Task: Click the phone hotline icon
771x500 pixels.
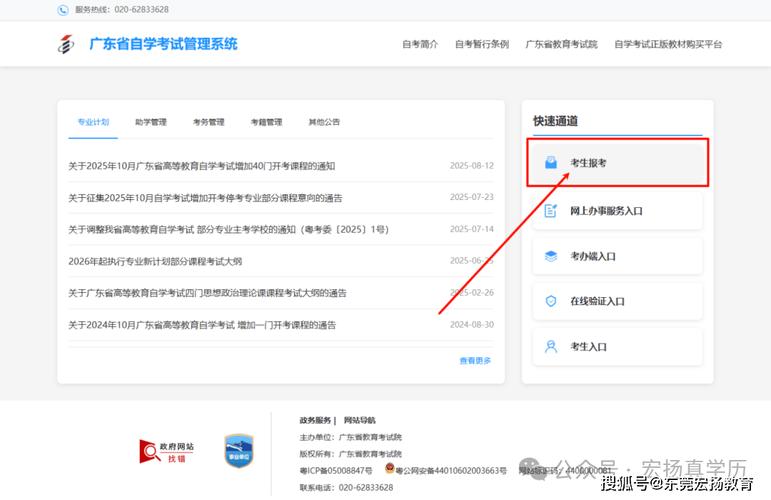Action: pyautogui.click(x=63, y=10)
